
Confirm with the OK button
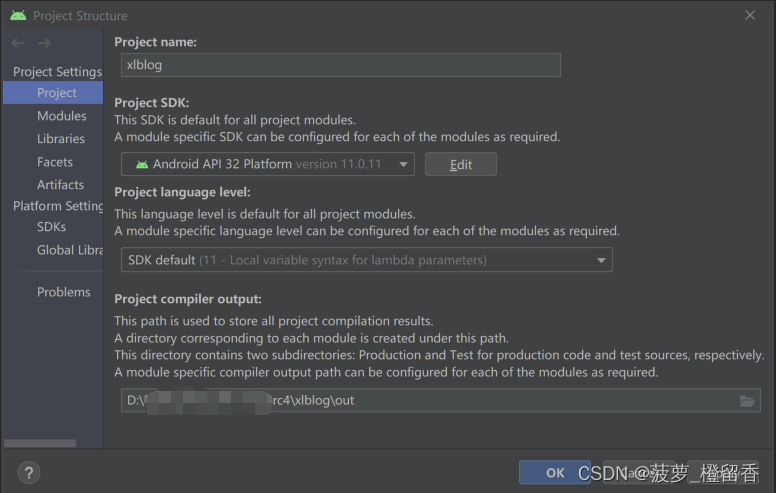[555, 473]
